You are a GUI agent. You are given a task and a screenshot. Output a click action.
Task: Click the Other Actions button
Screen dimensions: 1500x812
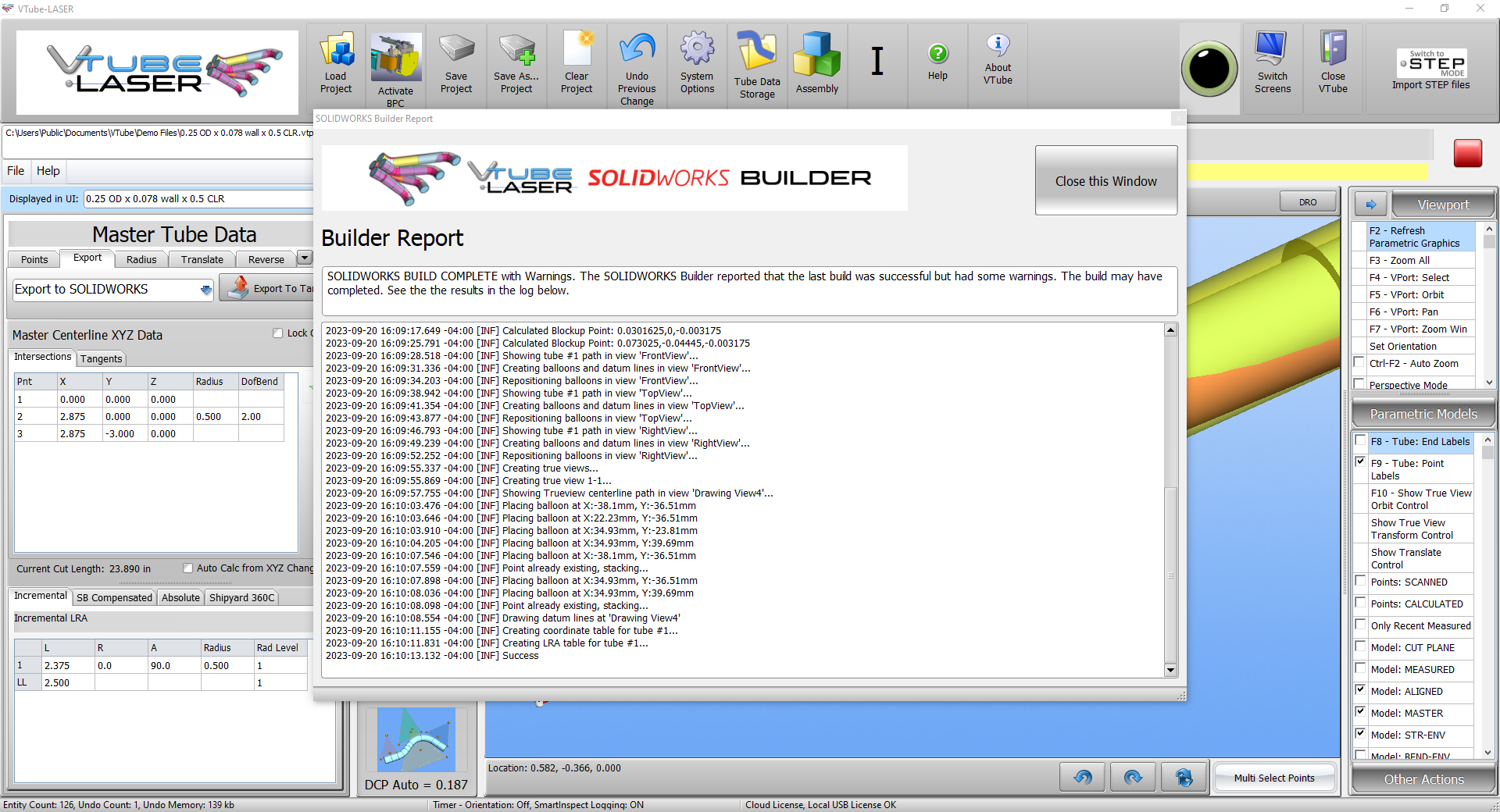click(1423, 779)
